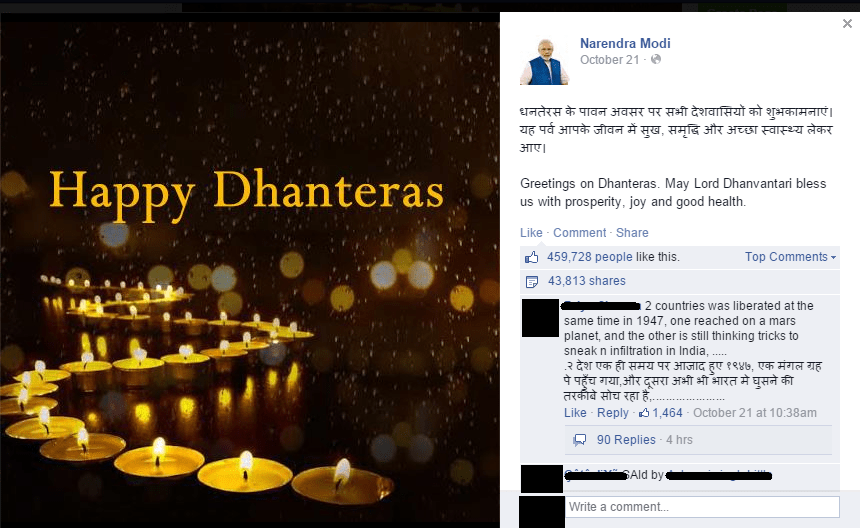Click the post's Share link

(632, 232)
